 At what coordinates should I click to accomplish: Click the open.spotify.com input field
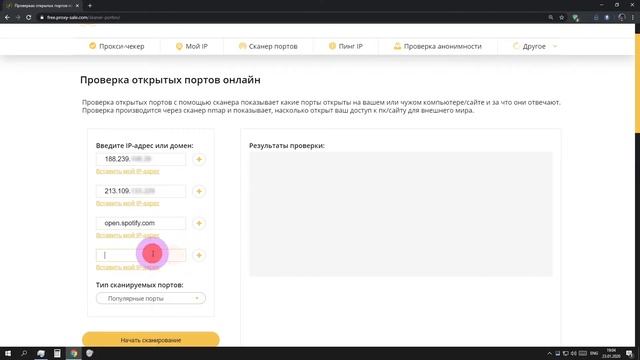tap(141, 223)
